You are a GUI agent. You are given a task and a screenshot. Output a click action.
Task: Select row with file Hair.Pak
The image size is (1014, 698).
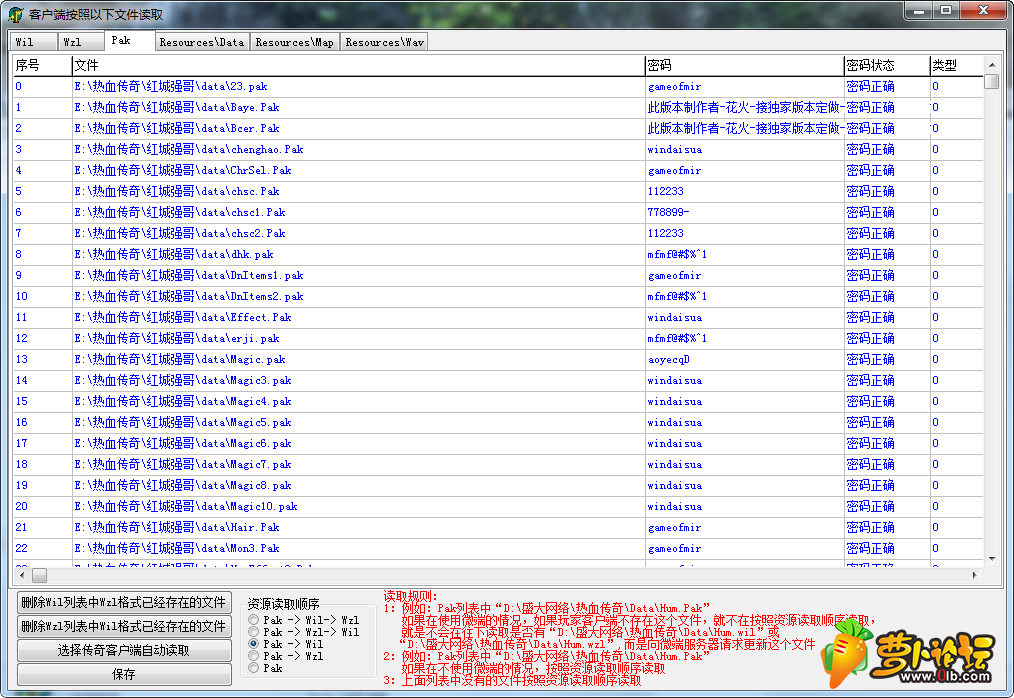(x=498, y=528)
